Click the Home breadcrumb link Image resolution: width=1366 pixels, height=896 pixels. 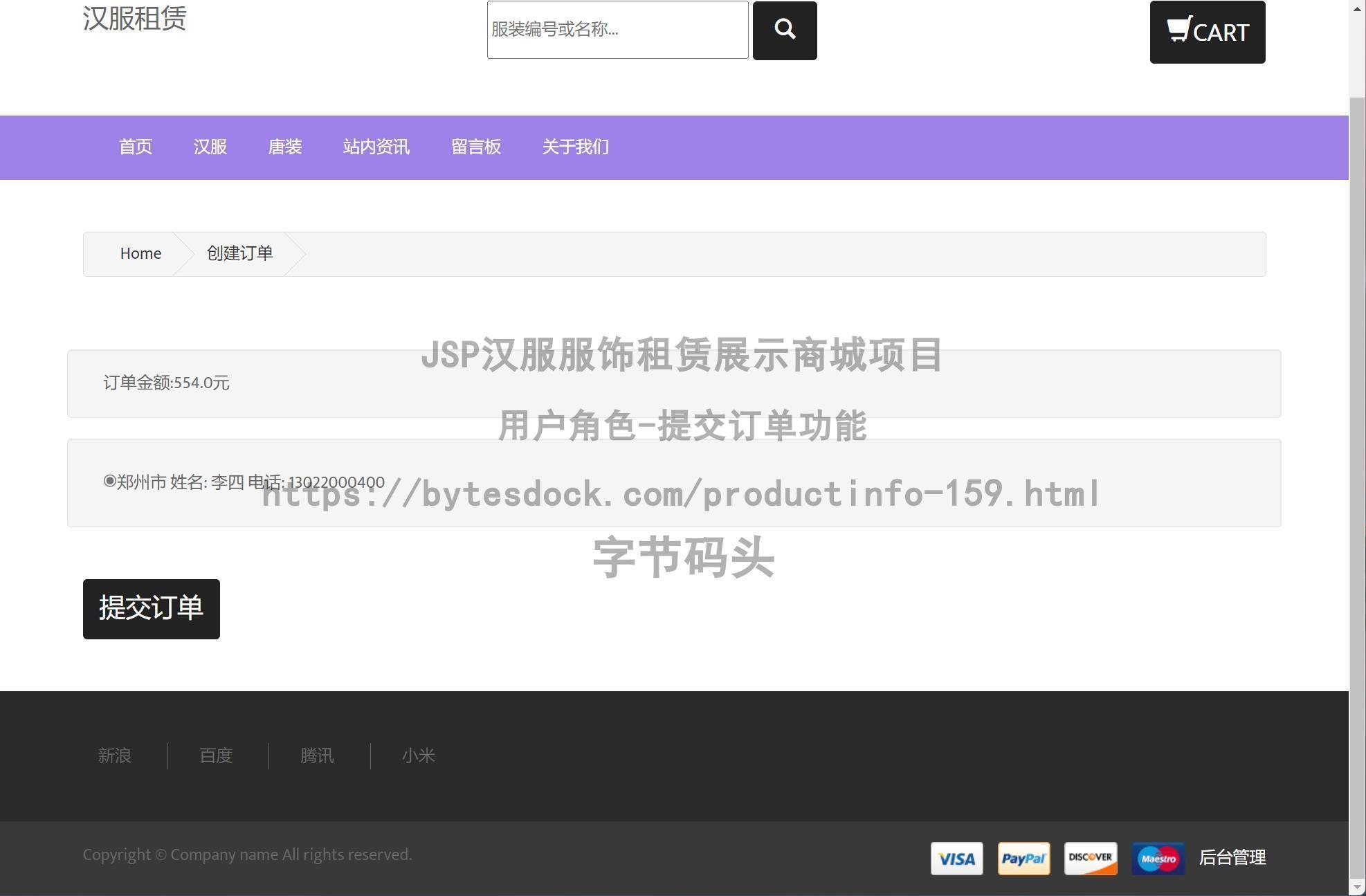pos(140,253)
